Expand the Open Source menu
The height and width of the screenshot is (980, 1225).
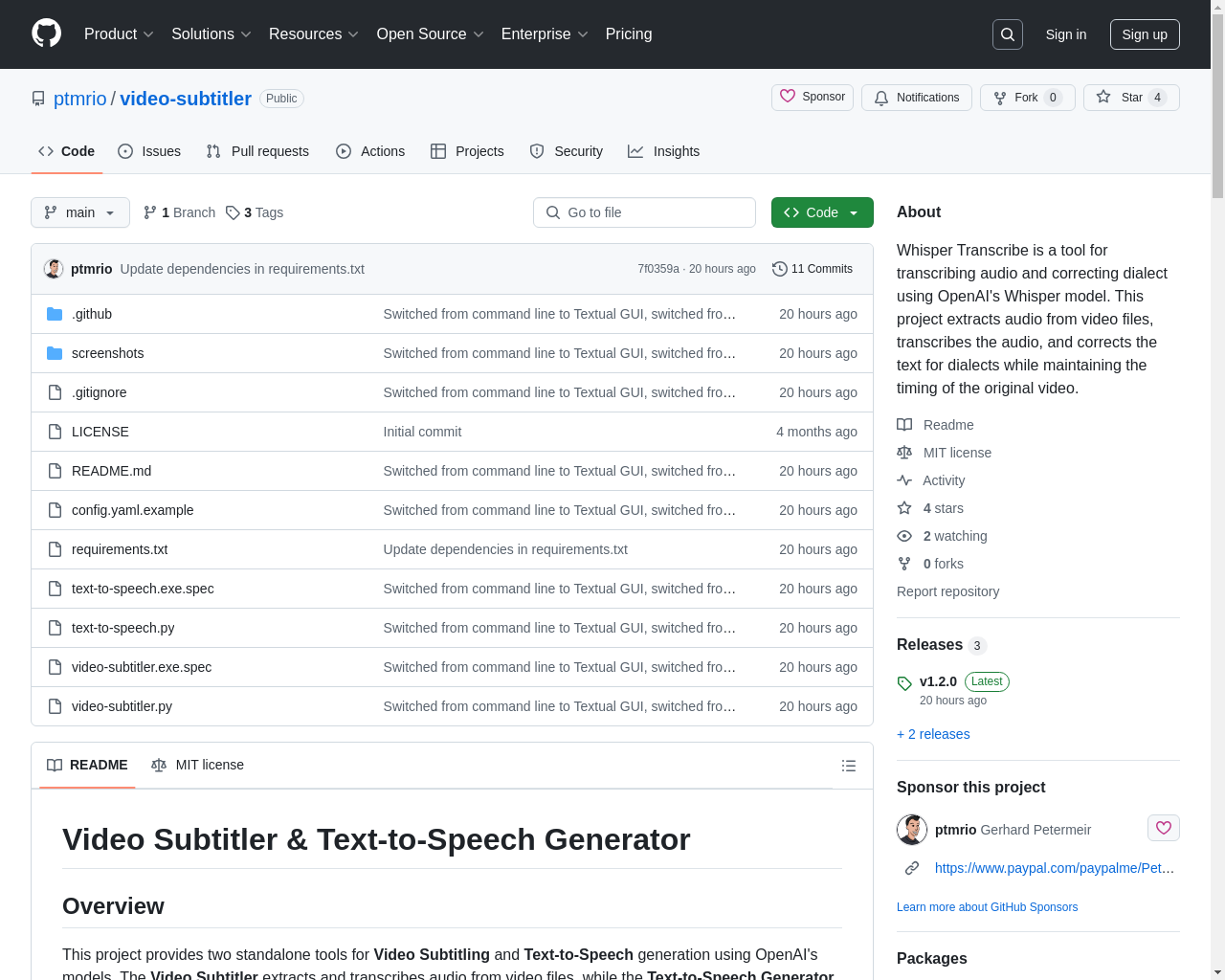click(431, 34)
